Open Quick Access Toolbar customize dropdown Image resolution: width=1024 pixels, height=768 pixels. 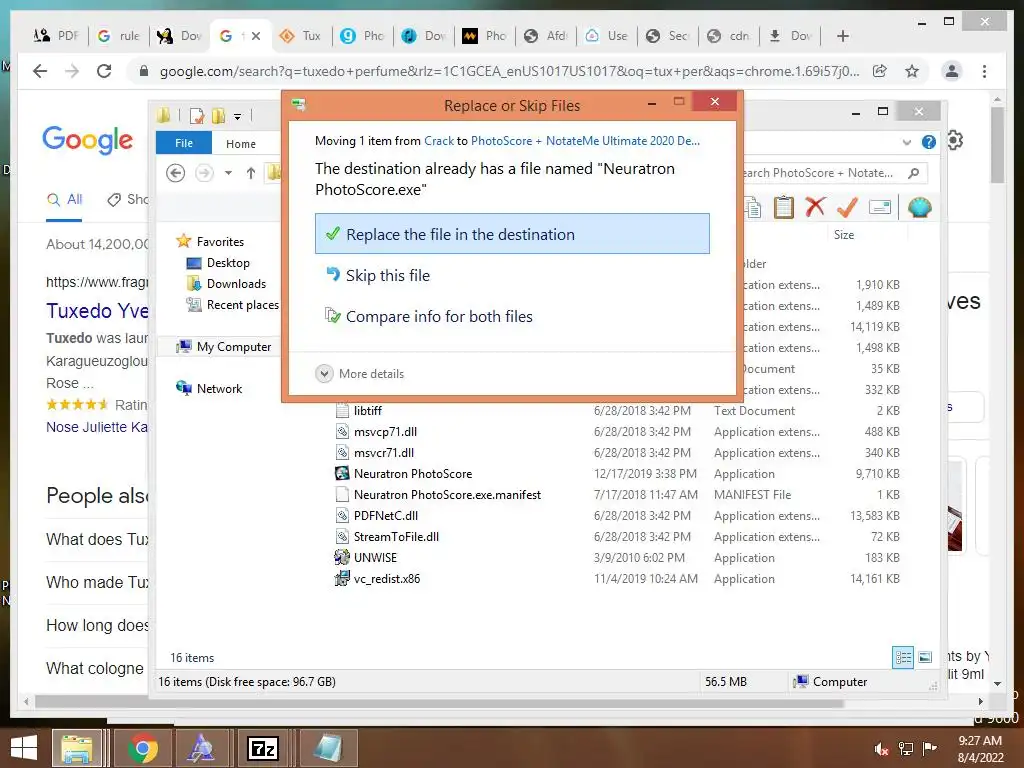click(x=238, y=117)
